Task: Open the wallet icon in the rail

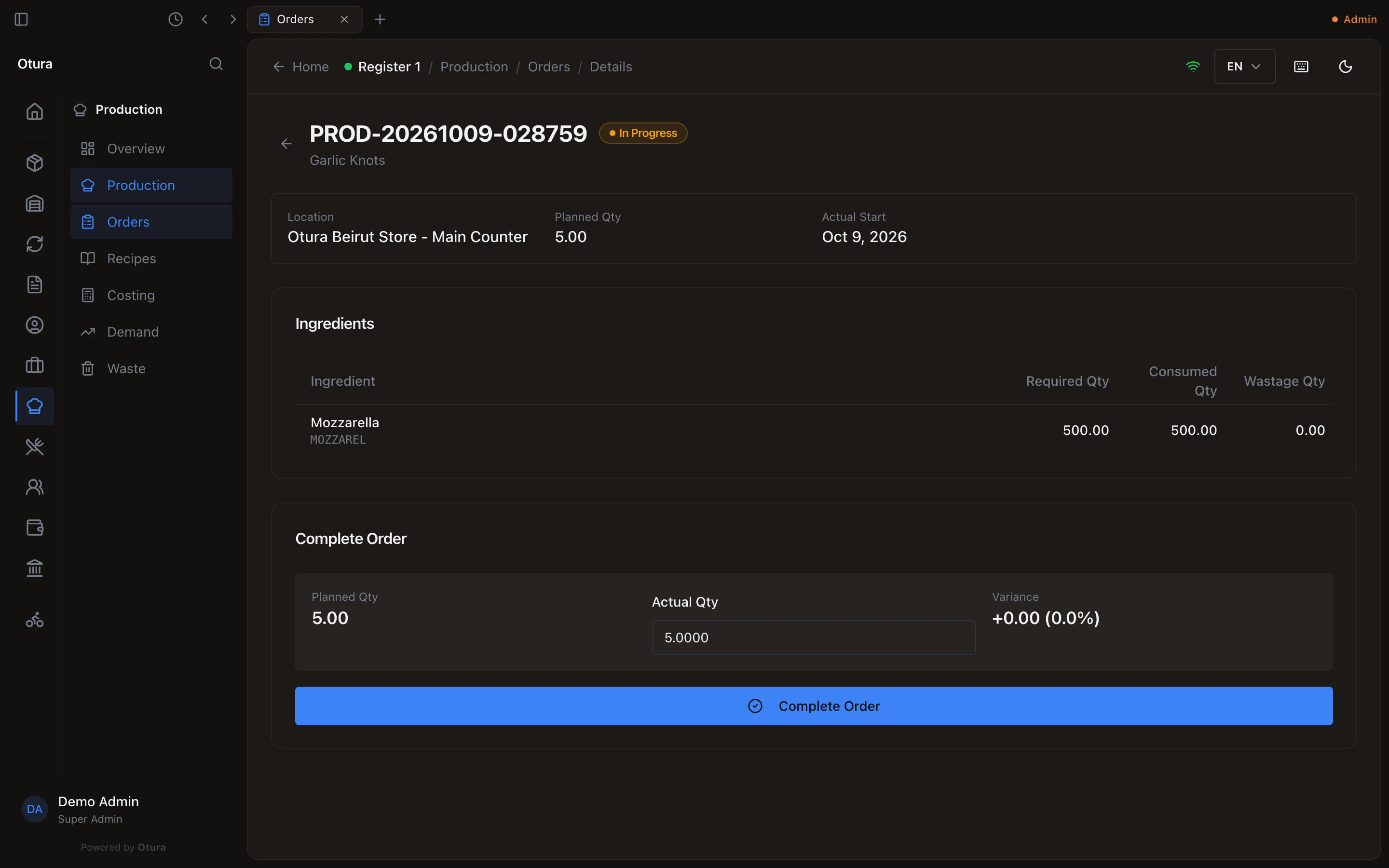Action: pyautogui.click(x=34, y=527)
